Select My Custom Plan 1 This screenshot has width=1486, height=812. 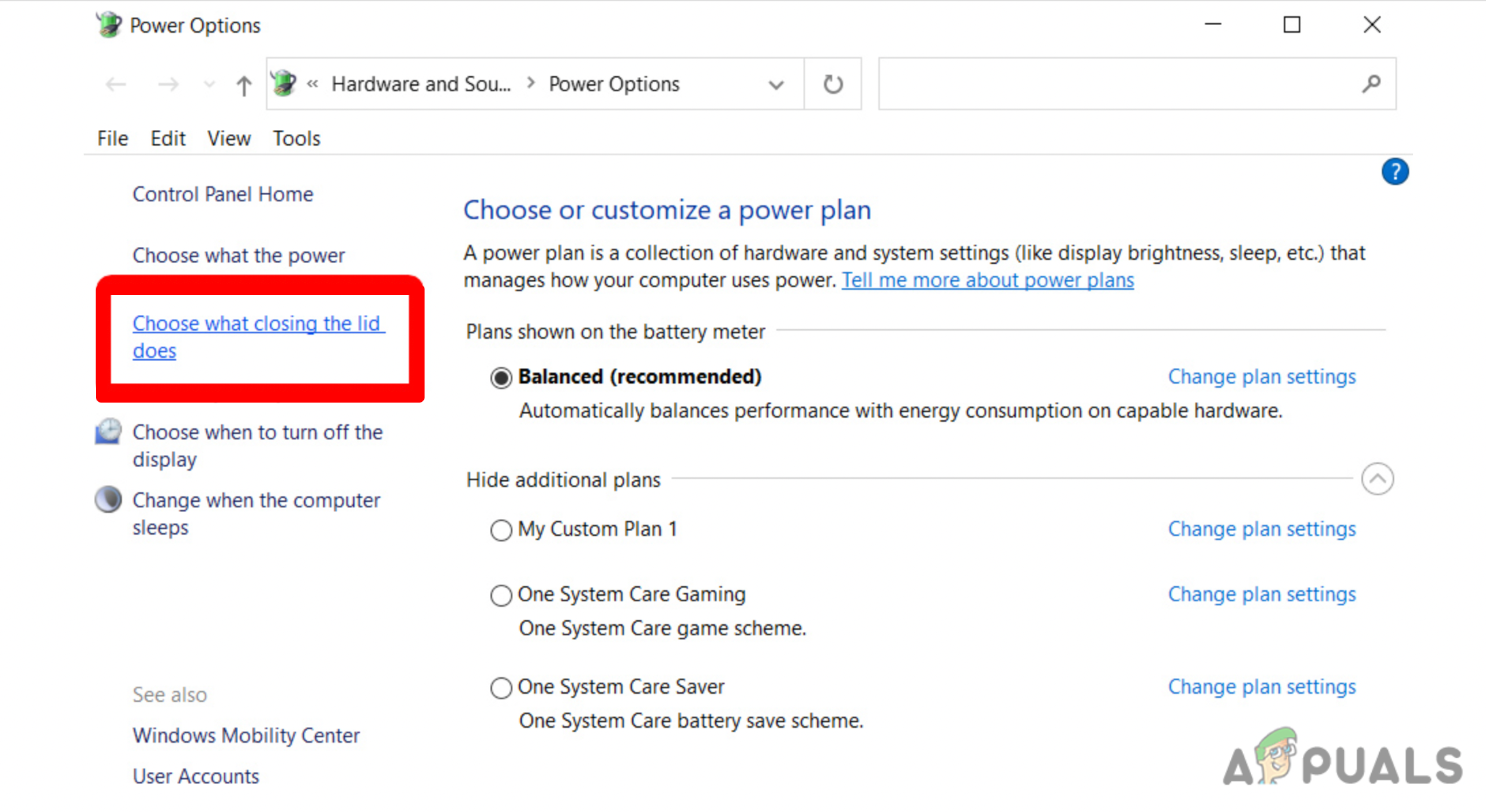pyautogui.click(x=501, y=530)
